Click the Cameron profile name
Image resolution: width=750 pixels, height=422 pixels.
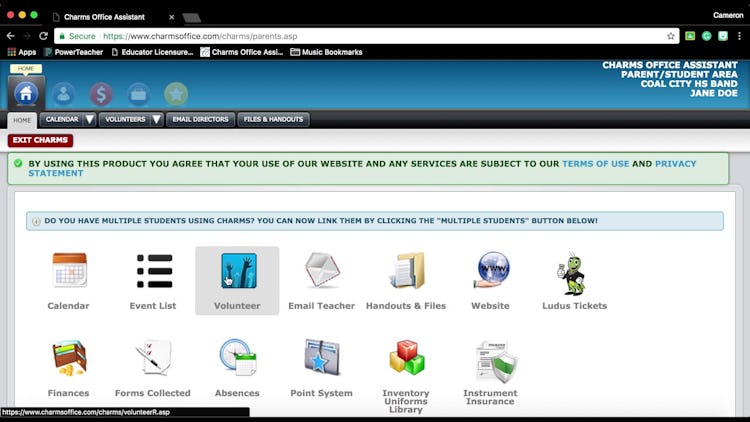point(728,15)
